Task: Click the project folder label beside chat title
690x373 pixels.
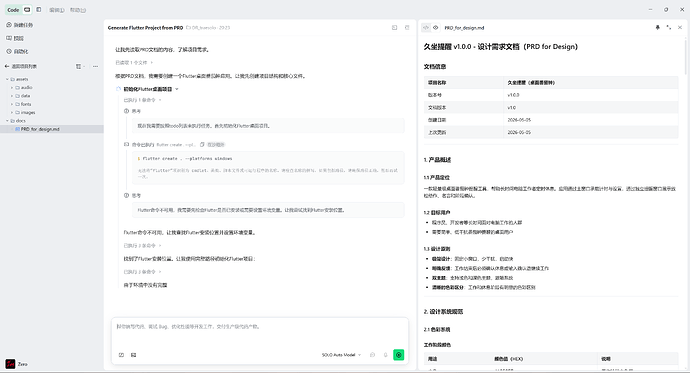Action: coord(208,28)
